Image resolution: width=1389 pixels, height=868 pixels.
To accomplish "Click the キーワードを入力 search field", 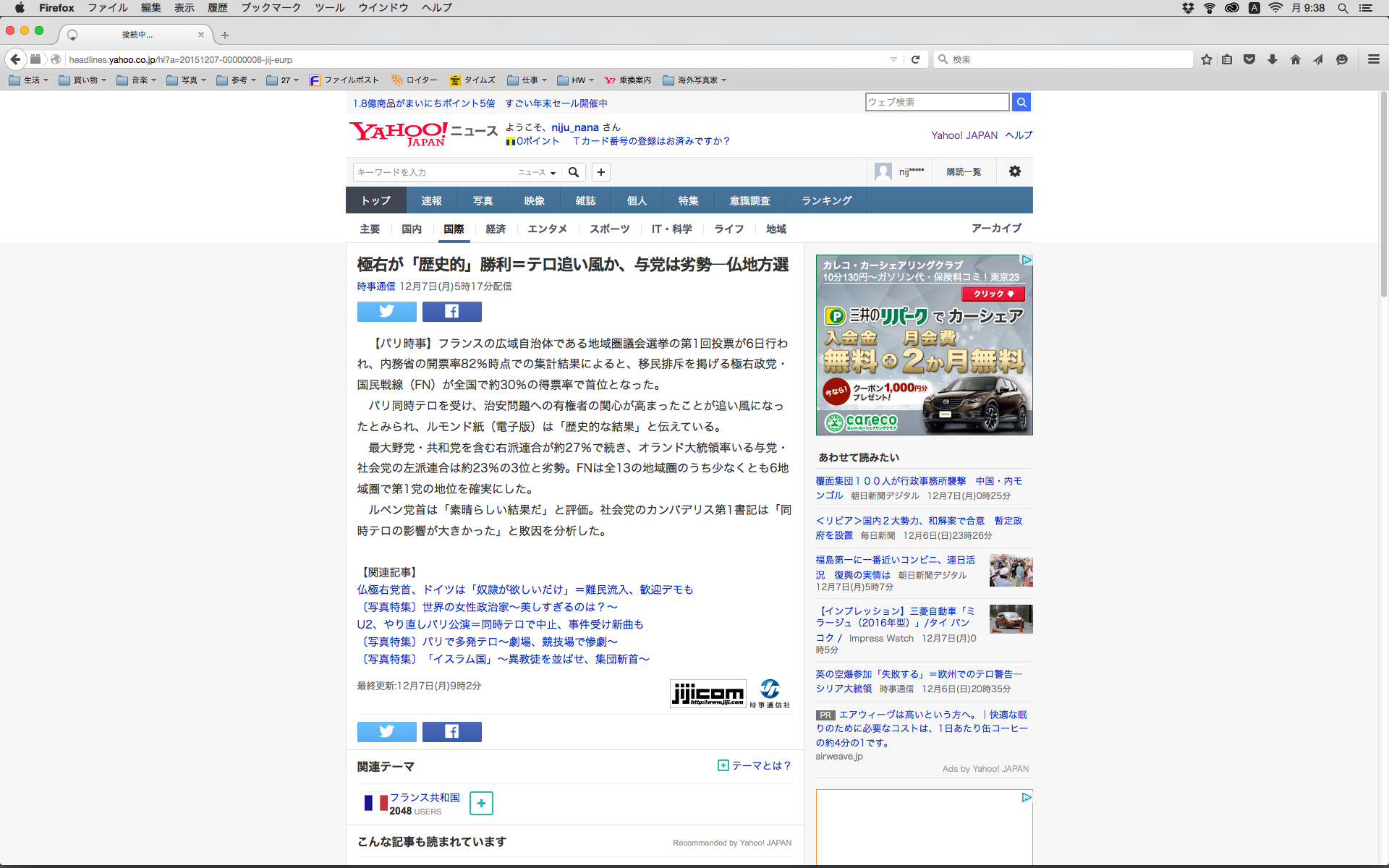I will 434,172.
